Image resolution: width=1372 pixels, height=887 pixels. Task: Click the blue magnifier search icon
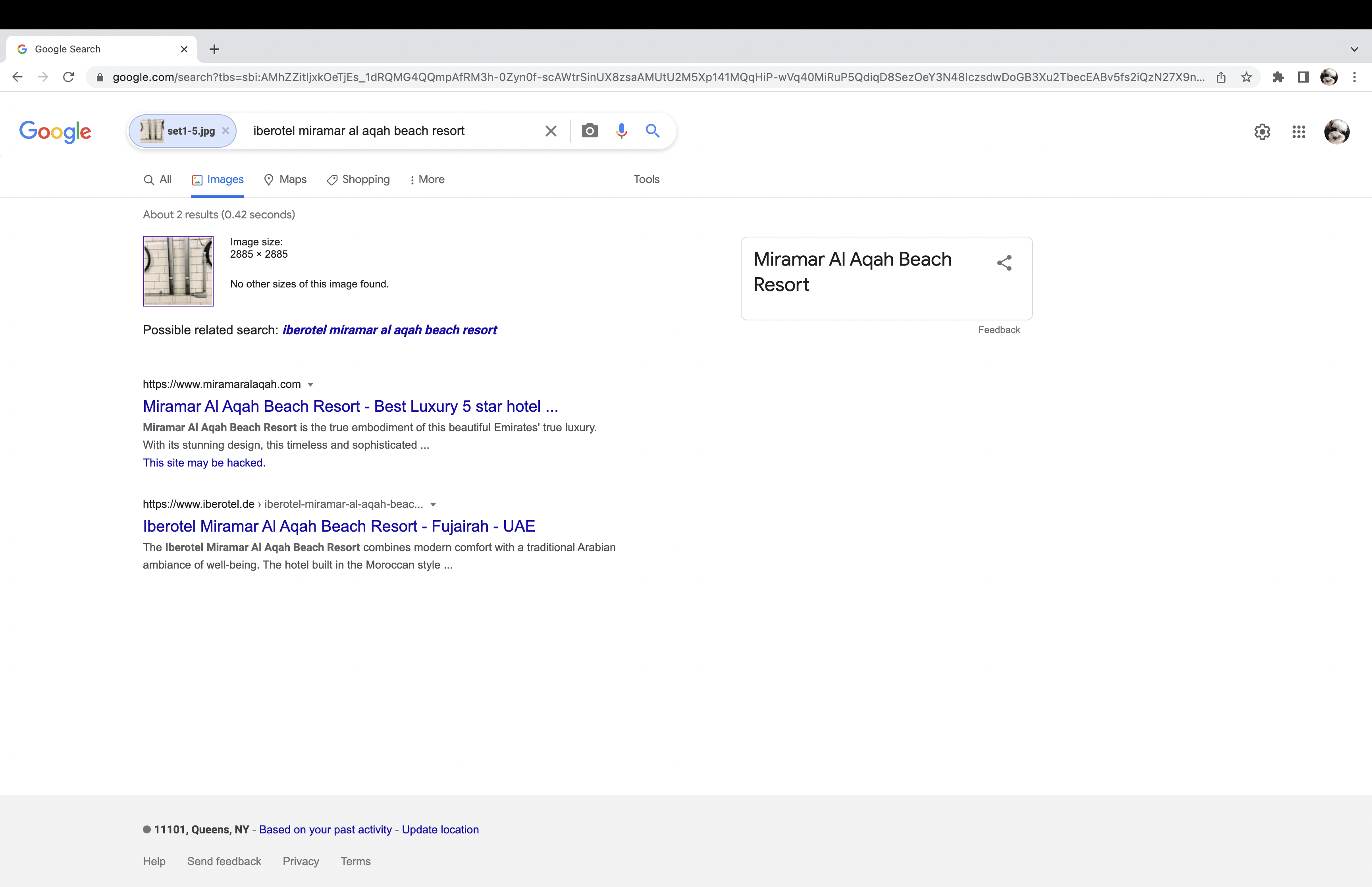(x=652, y=131)
